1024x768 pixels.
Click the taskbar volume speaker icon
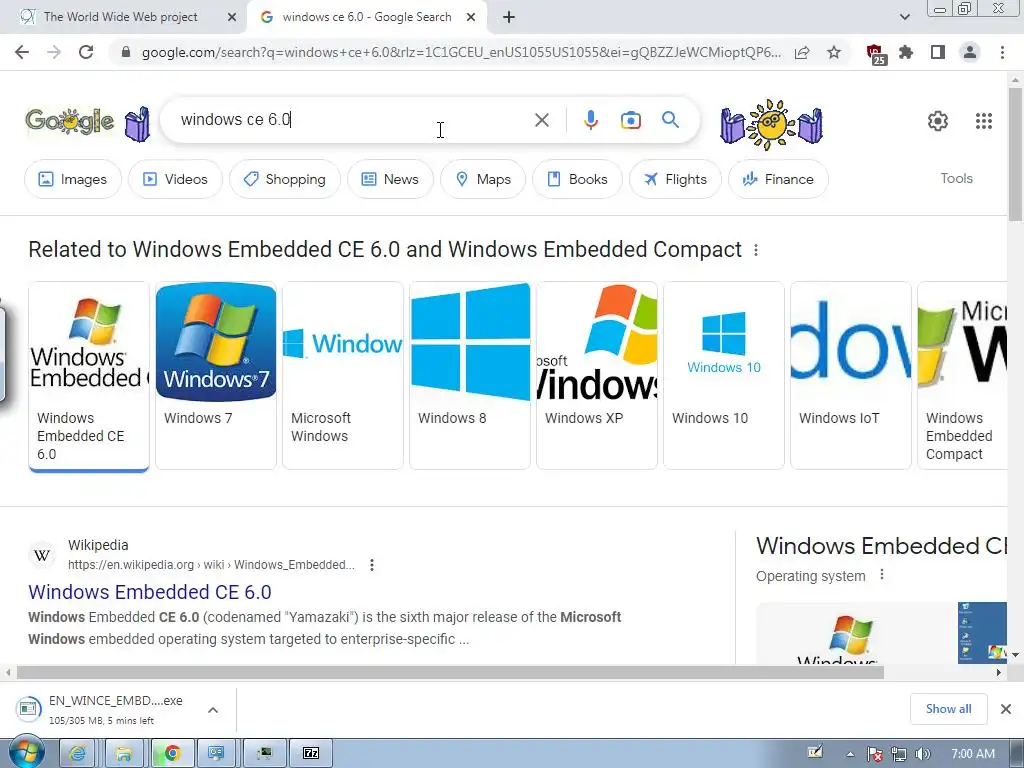click(923, 754)
